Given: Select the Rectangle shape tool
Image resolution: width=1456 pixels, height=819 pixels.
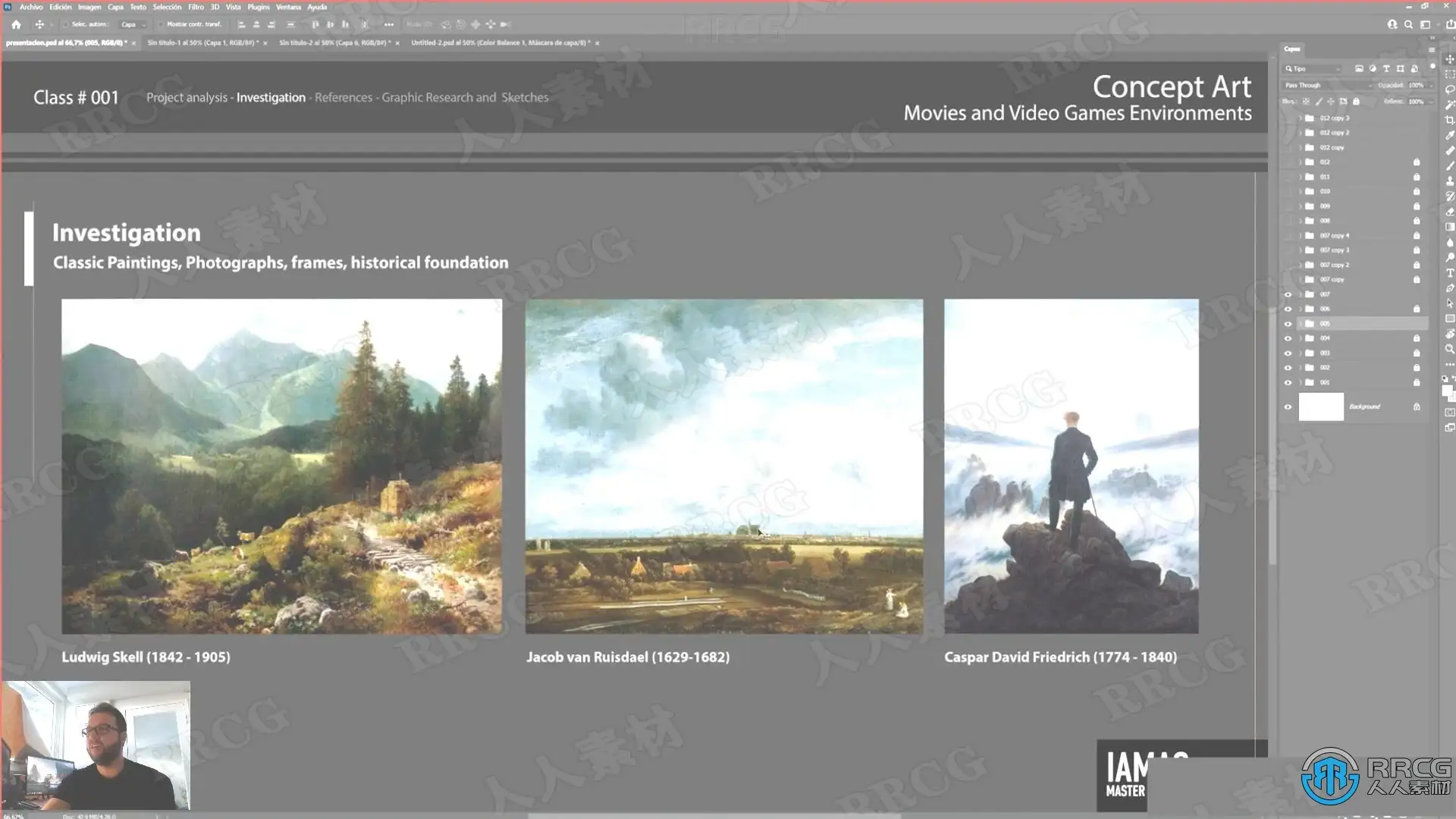Looking at the screenshot, I should tap(1450, 318).
